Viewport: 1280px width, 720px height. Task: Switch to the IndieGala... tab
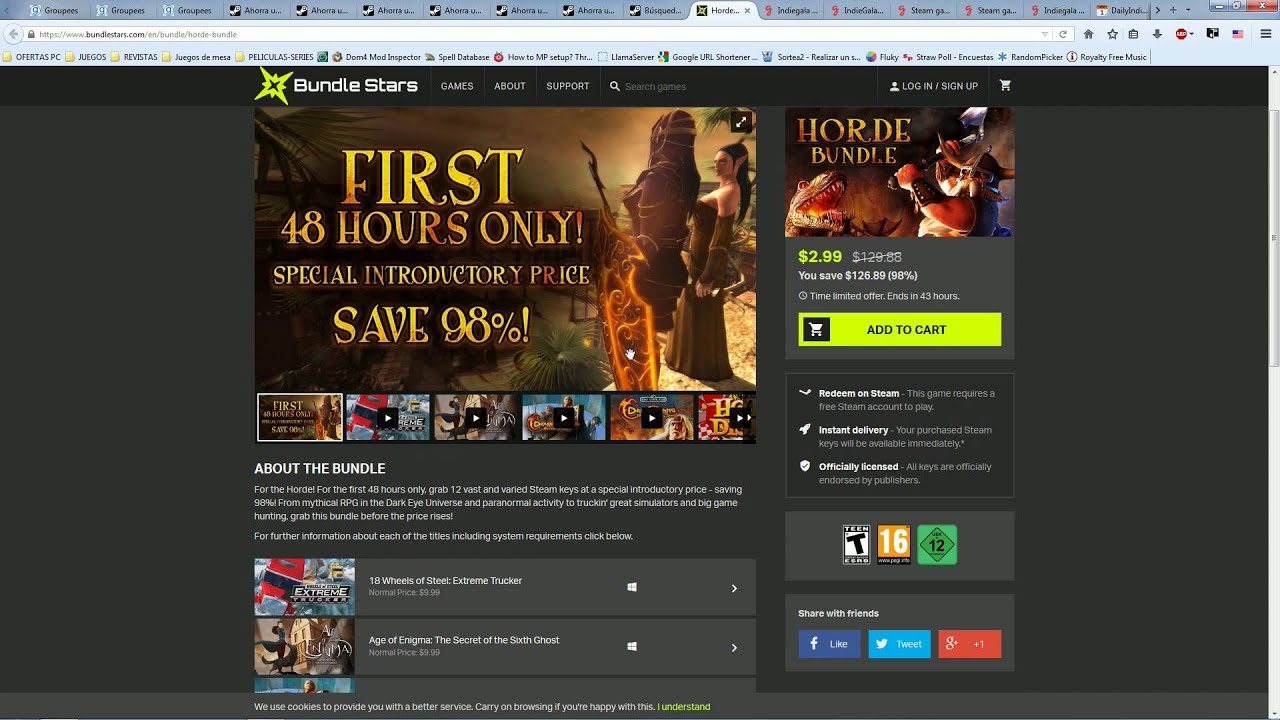856,10
